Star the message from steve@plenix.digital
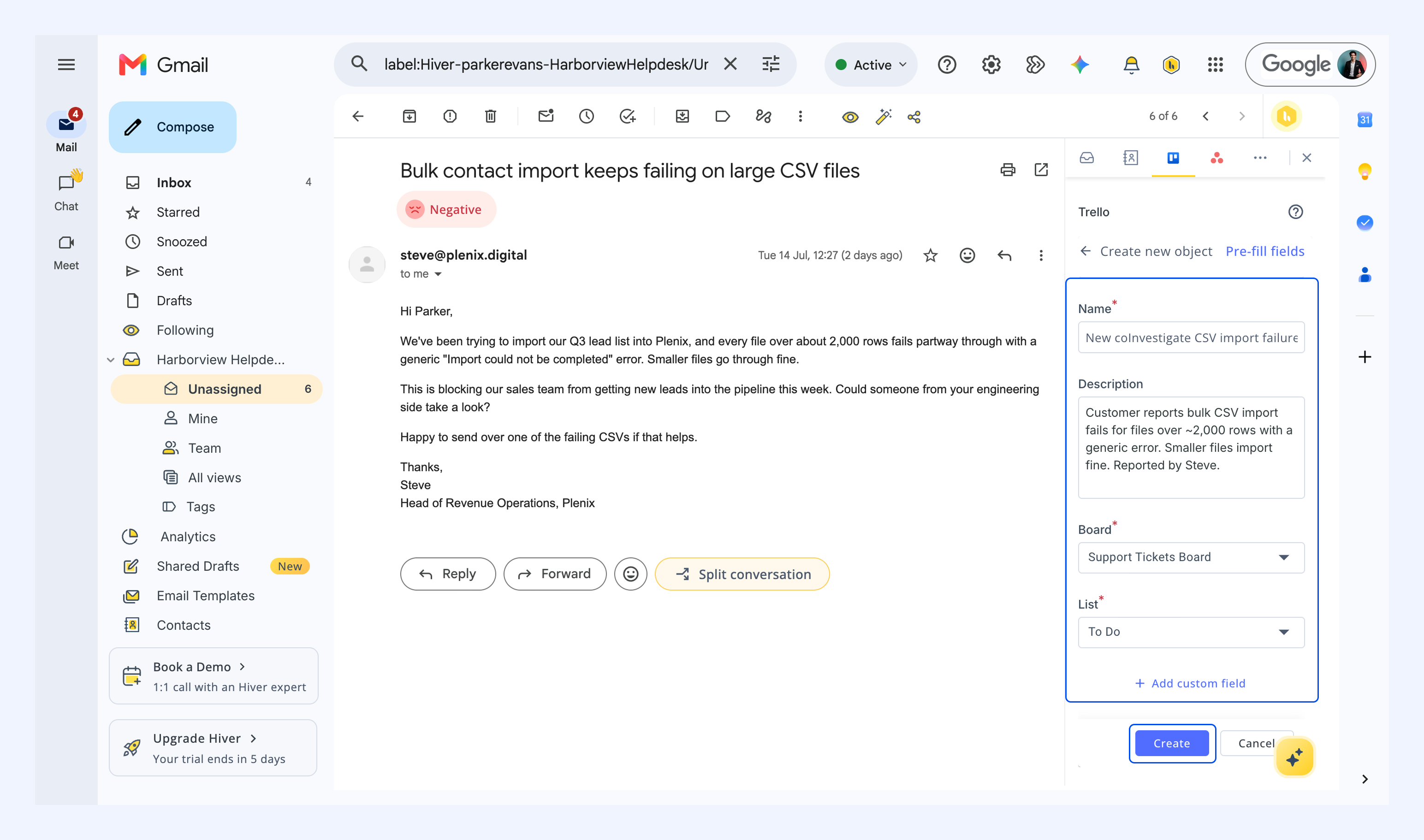The width and height of the screenshot is (1424, 840). pyautogui.click(x=930, y=256)
